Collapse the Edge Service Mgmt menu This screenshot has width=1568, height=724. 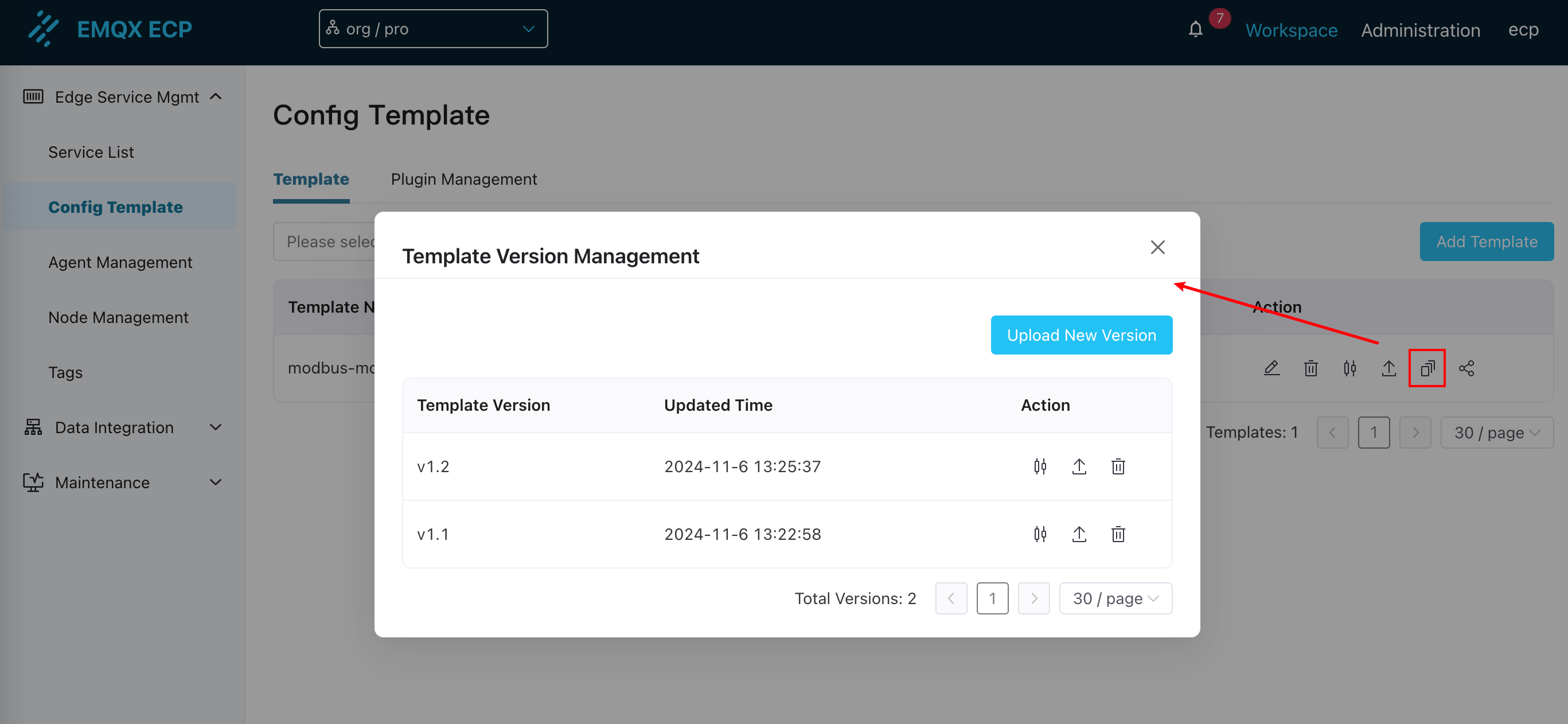pos(122,97)
